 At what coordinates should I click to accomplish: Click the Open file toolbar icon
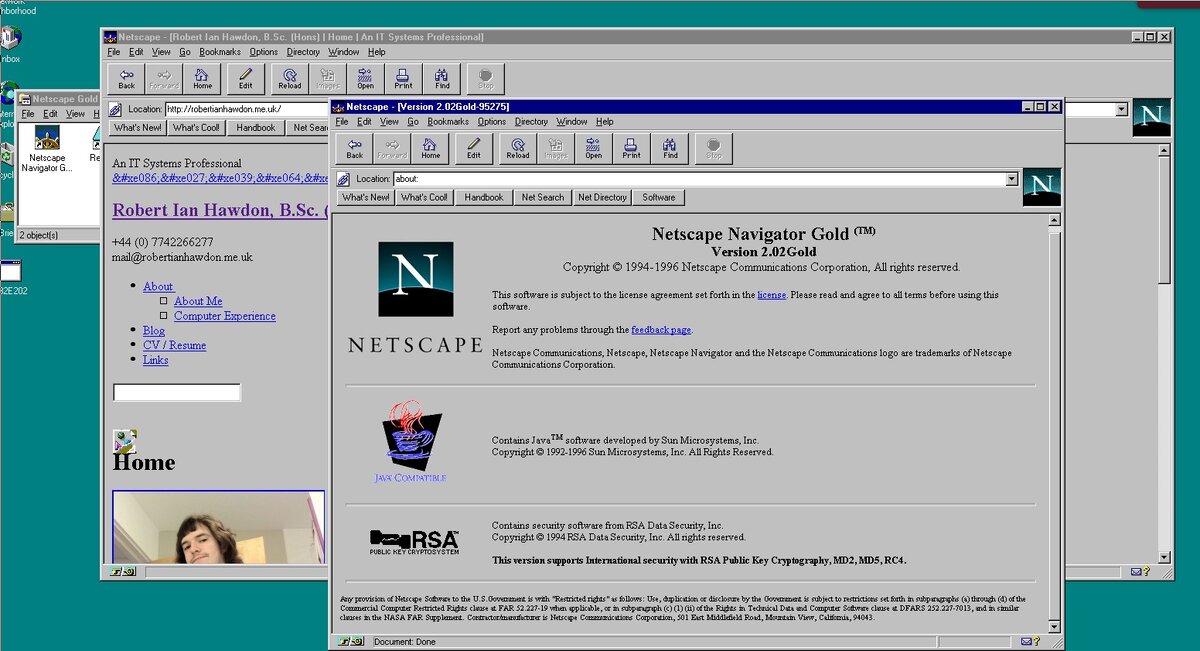[x=594, y=148]
